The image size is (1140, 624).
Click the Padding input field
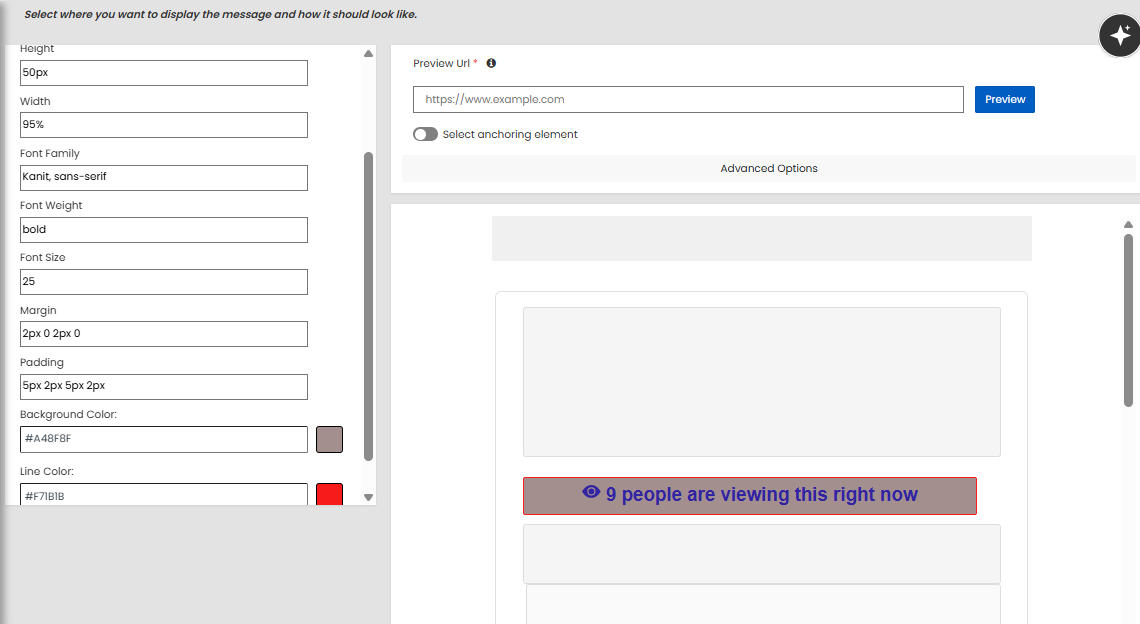[x=163, y=386]
